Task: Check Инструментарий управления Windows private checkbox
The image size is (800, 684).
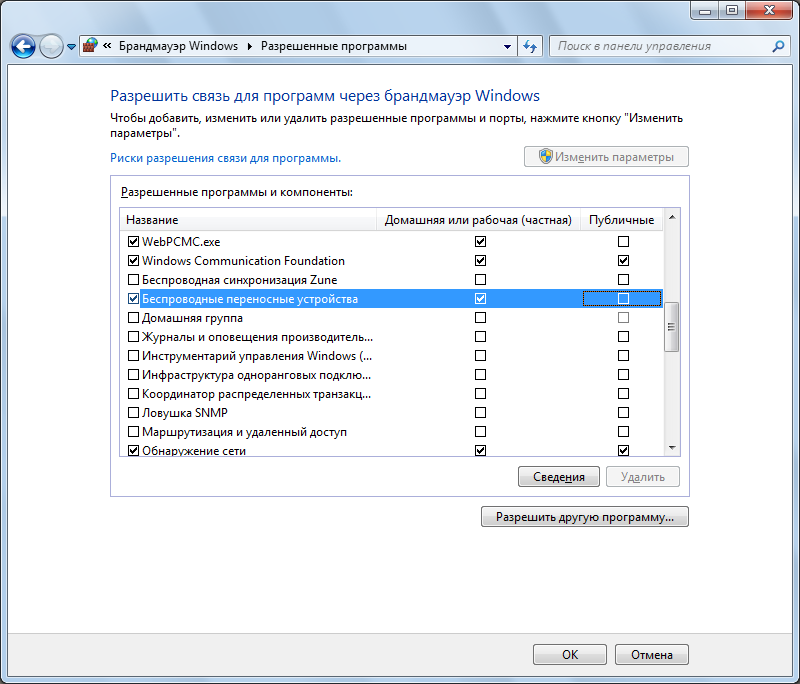Action: [x=480, y=356]
